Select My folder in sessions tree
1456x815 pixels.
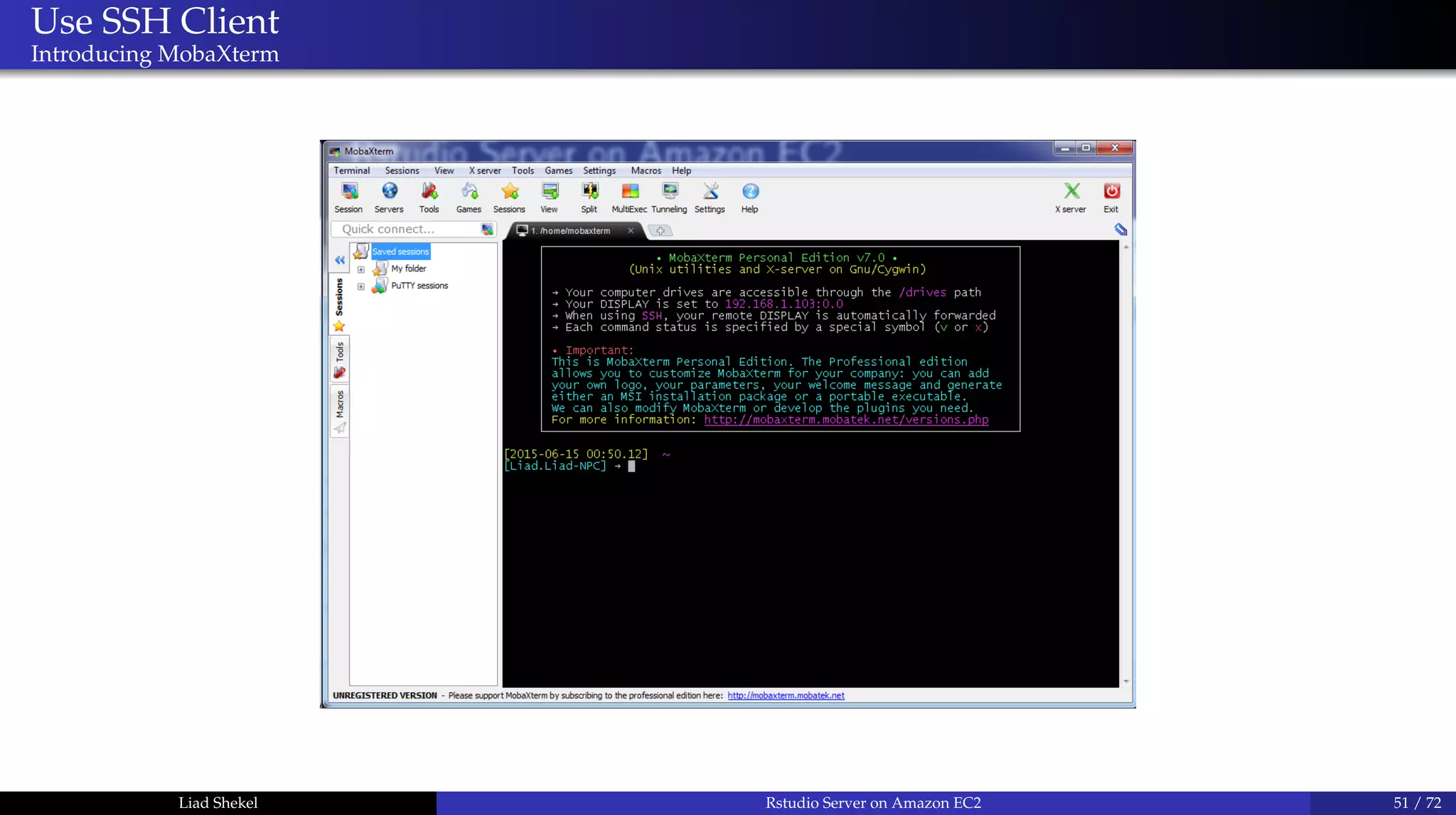pyautogui.click(x=408, y=269)
